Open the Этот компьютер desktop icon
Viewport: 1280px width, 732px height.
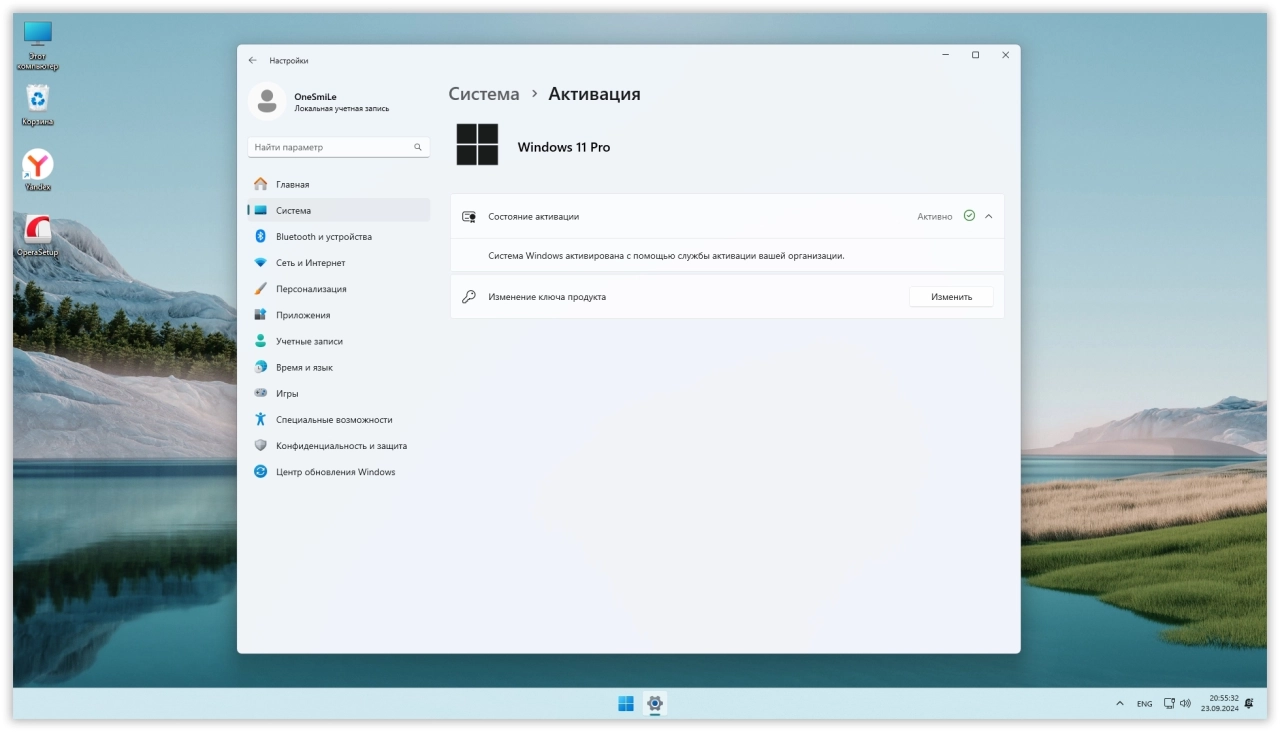point(37,46)
